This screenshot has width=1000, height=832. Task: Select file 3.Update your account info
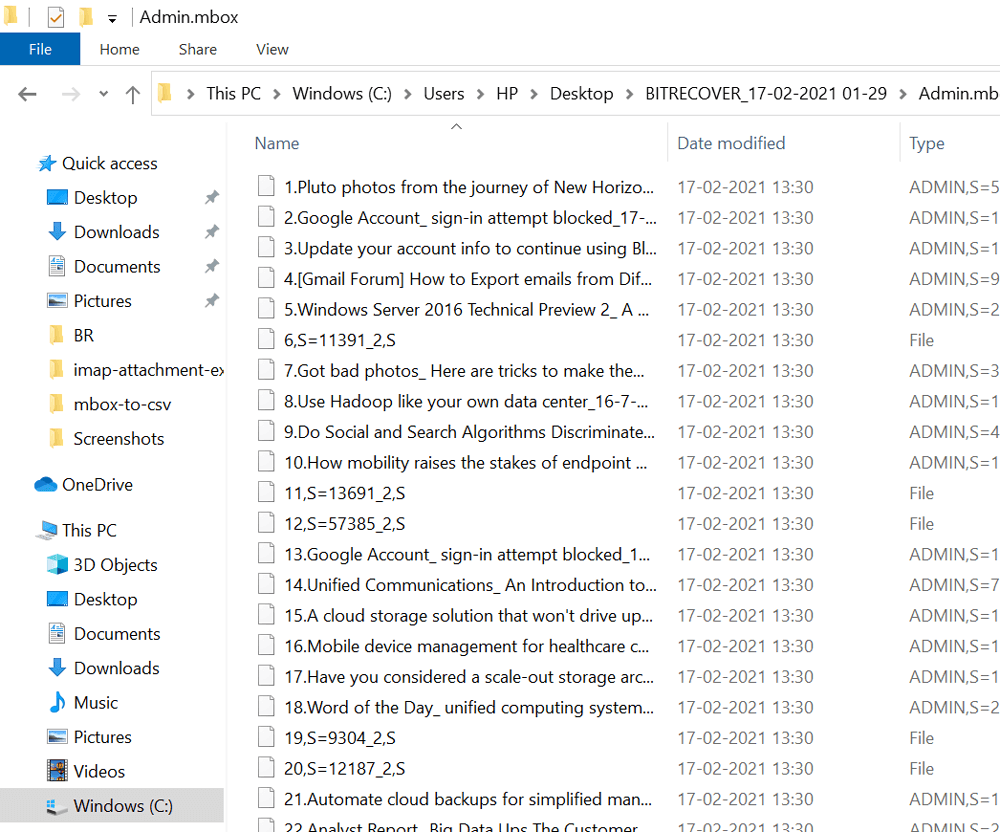click(x=470, y=249)
